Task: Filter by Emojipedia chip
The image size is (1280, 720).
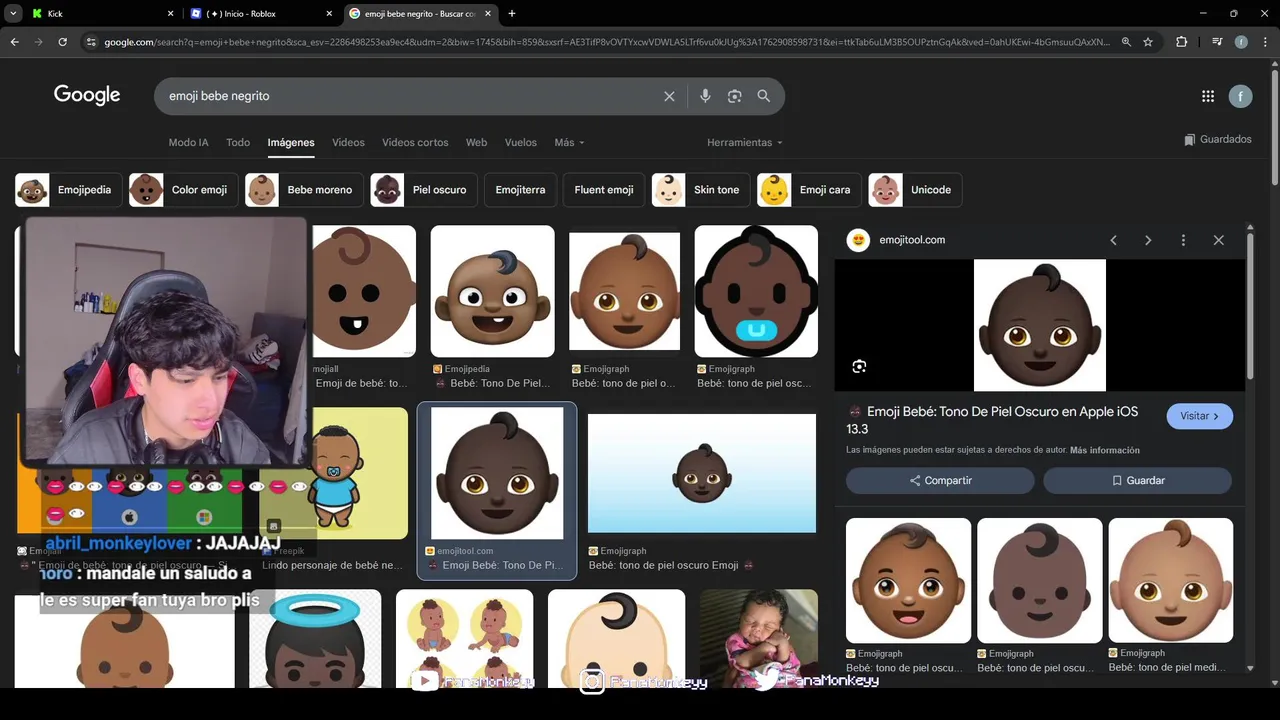Action: (x=69, y=190)
